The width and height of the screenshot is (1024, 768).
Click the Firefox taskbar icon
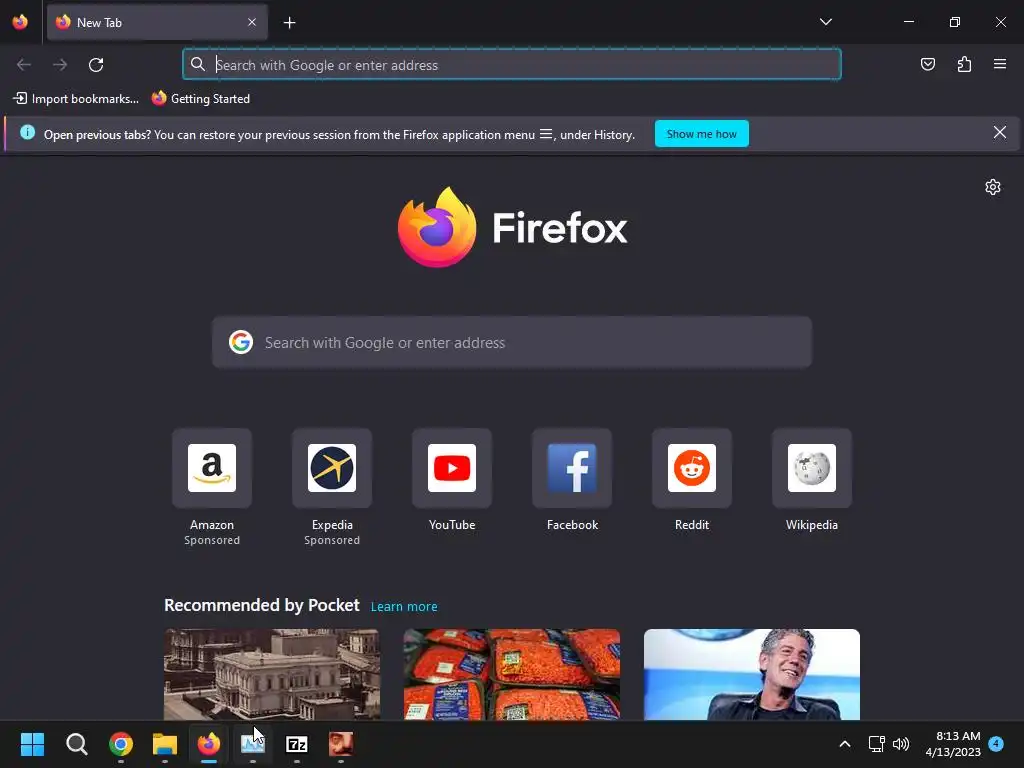pyautogui.click(x=209, y=744)
